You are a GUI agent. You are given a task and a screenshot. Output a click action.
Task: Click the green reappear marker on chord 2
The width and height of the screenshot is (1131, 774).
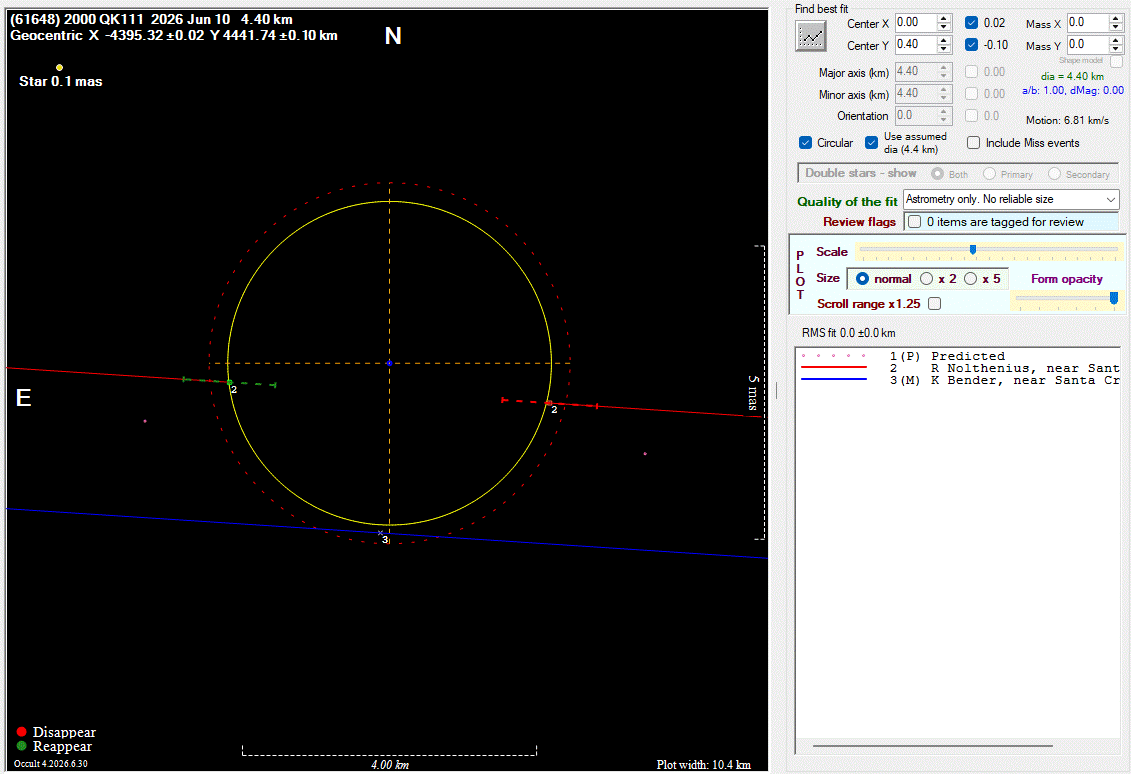pyautogui.click(x=230, y=382)
